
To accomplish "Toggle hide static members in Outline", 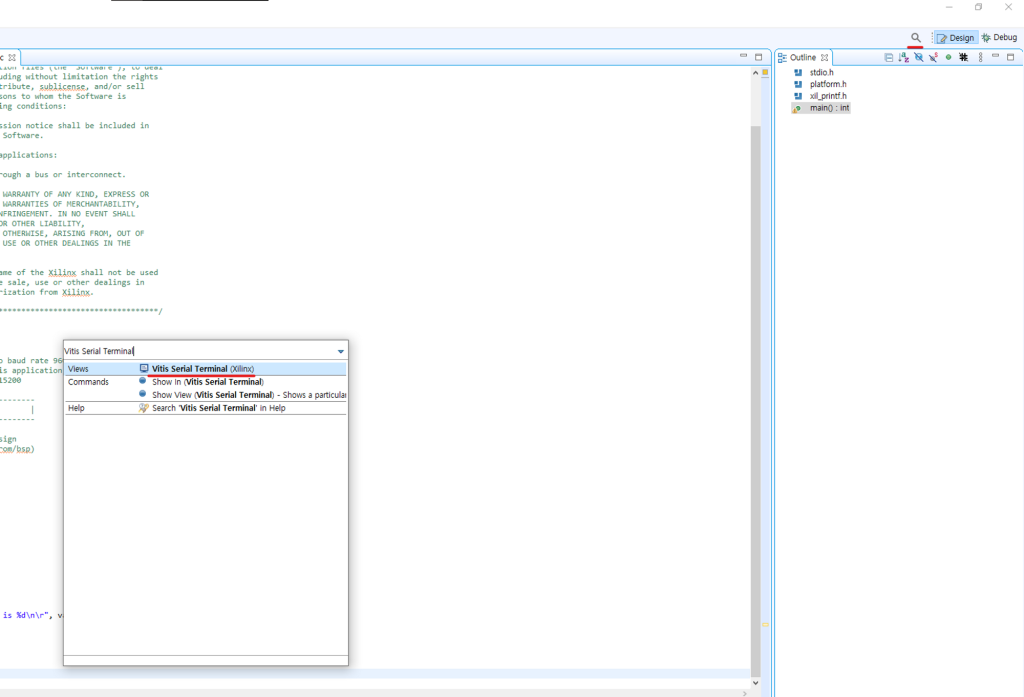I will tap(933, 57).
